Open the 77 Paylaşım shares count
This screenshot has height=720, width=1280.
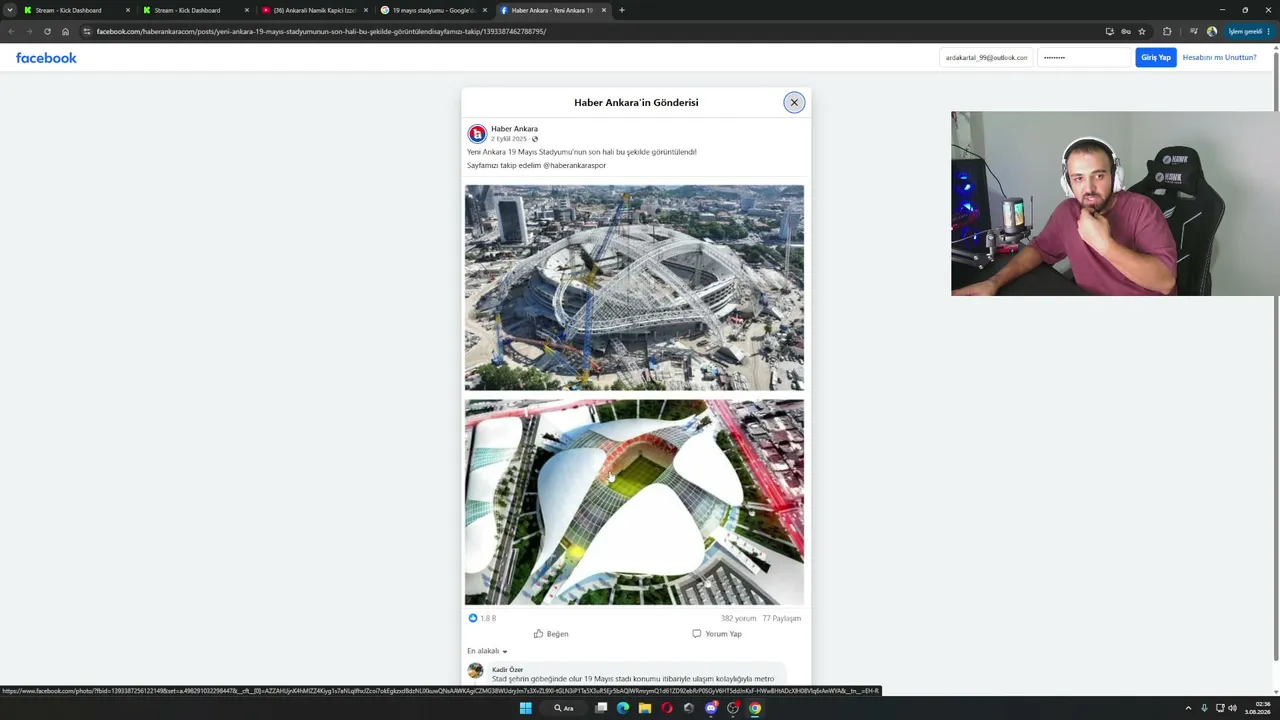click(x=782, y=618)
